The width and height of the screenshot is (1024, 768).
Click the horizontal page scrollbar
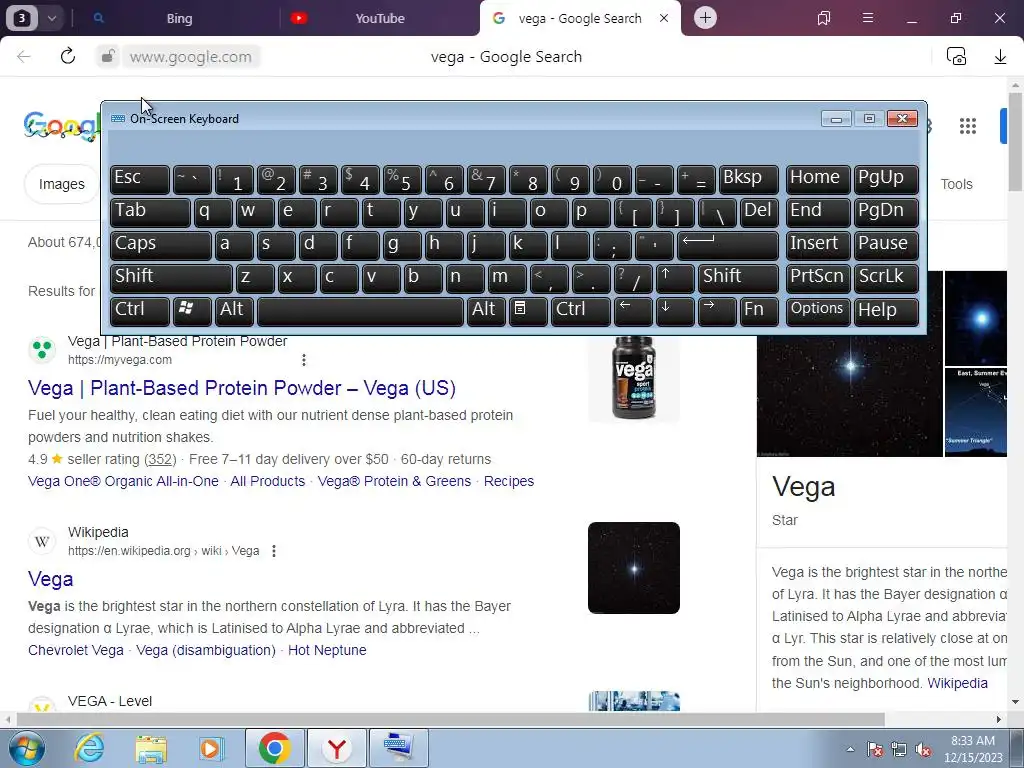451,719
